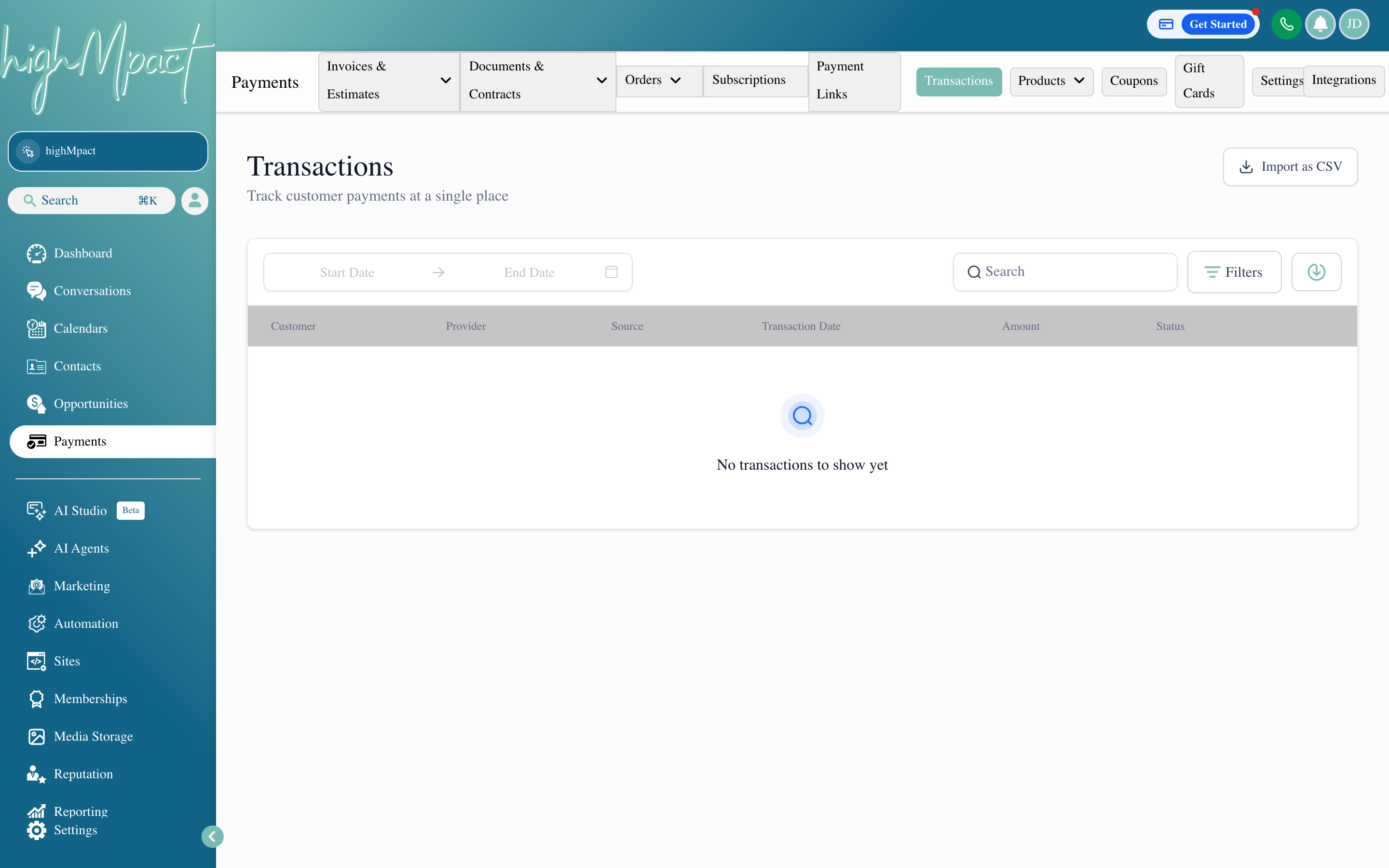This screenshot has width=1389, height=868.
Task: Open AI Studio icon
Action: pyautogui.click(x=36, y=510)
